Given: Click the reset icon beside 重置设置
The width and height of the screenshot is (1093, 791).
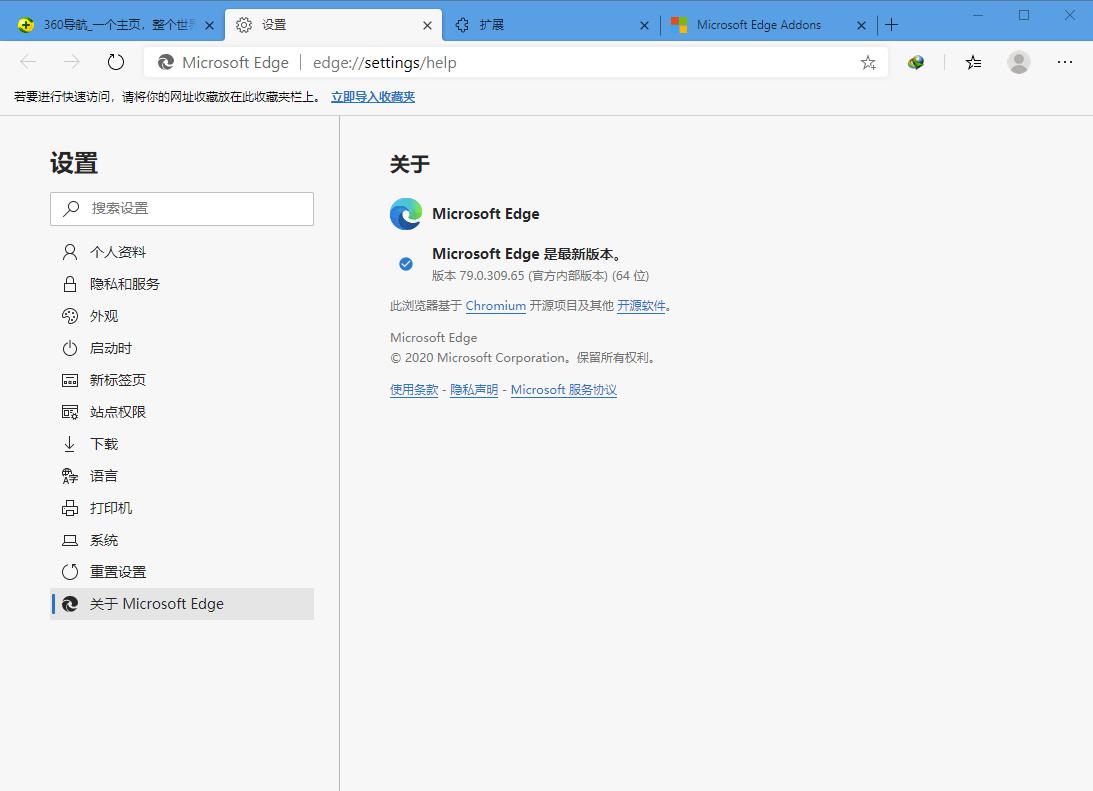Looking at the screenshot, I should point(70,572).
